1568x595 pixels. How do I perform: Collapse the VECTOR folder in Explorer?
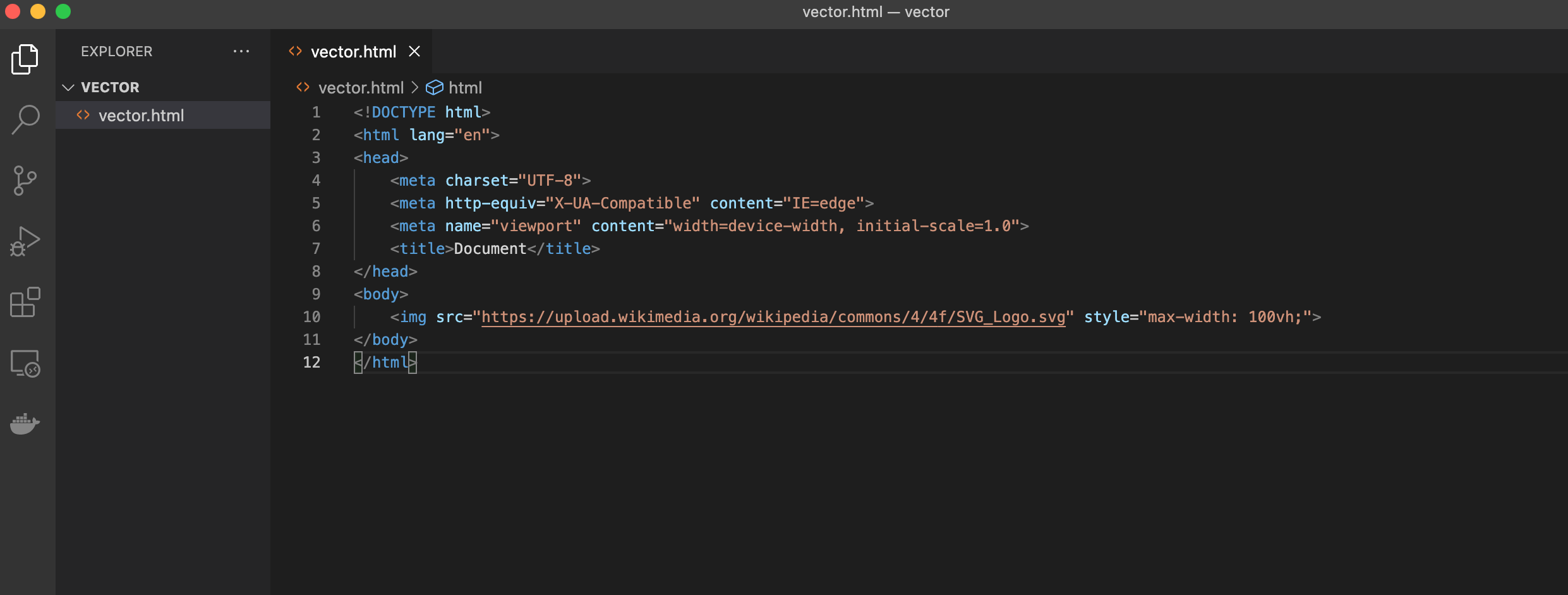(x=69, y=87)
